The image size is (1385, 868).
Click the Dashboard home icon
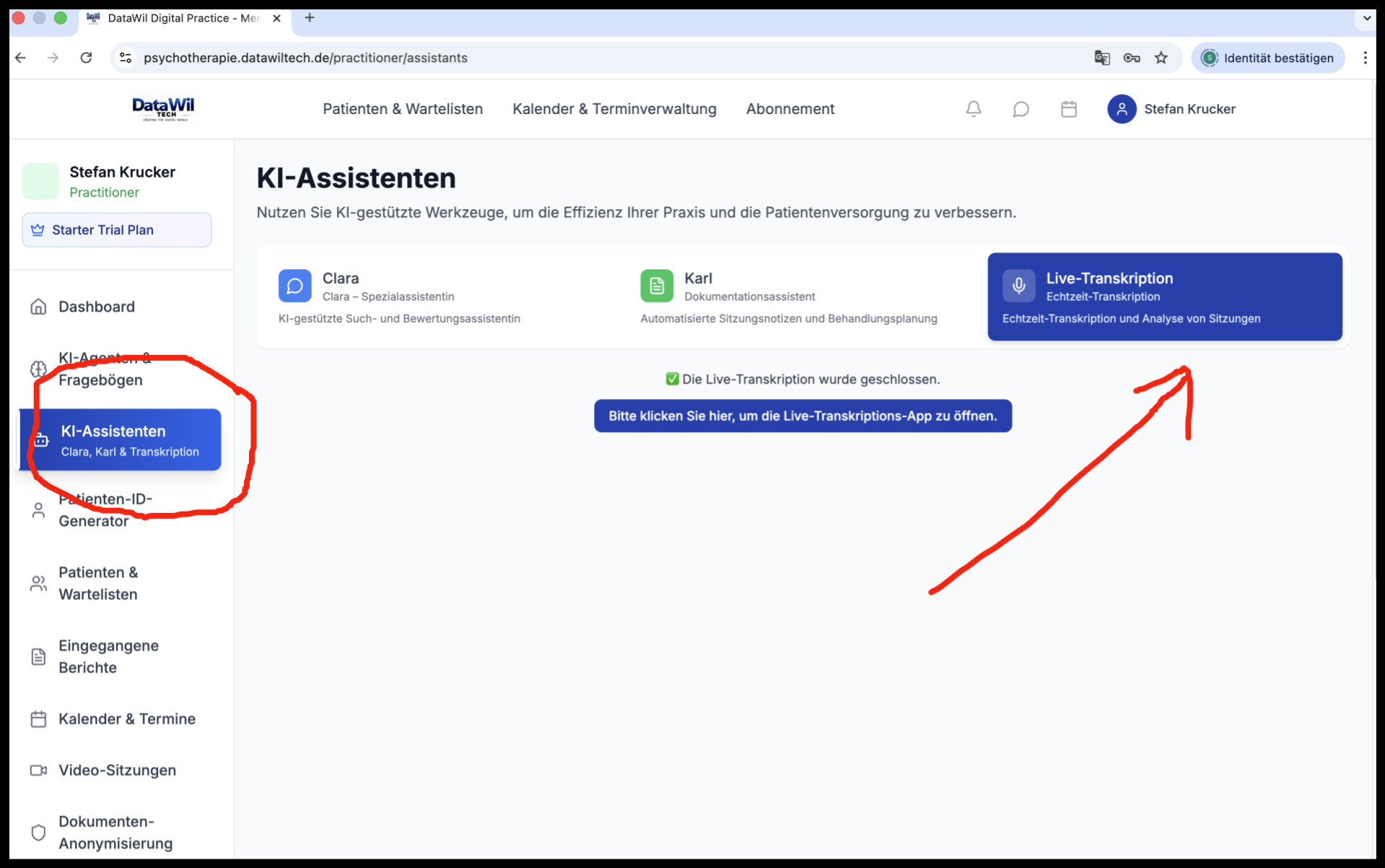38,307
